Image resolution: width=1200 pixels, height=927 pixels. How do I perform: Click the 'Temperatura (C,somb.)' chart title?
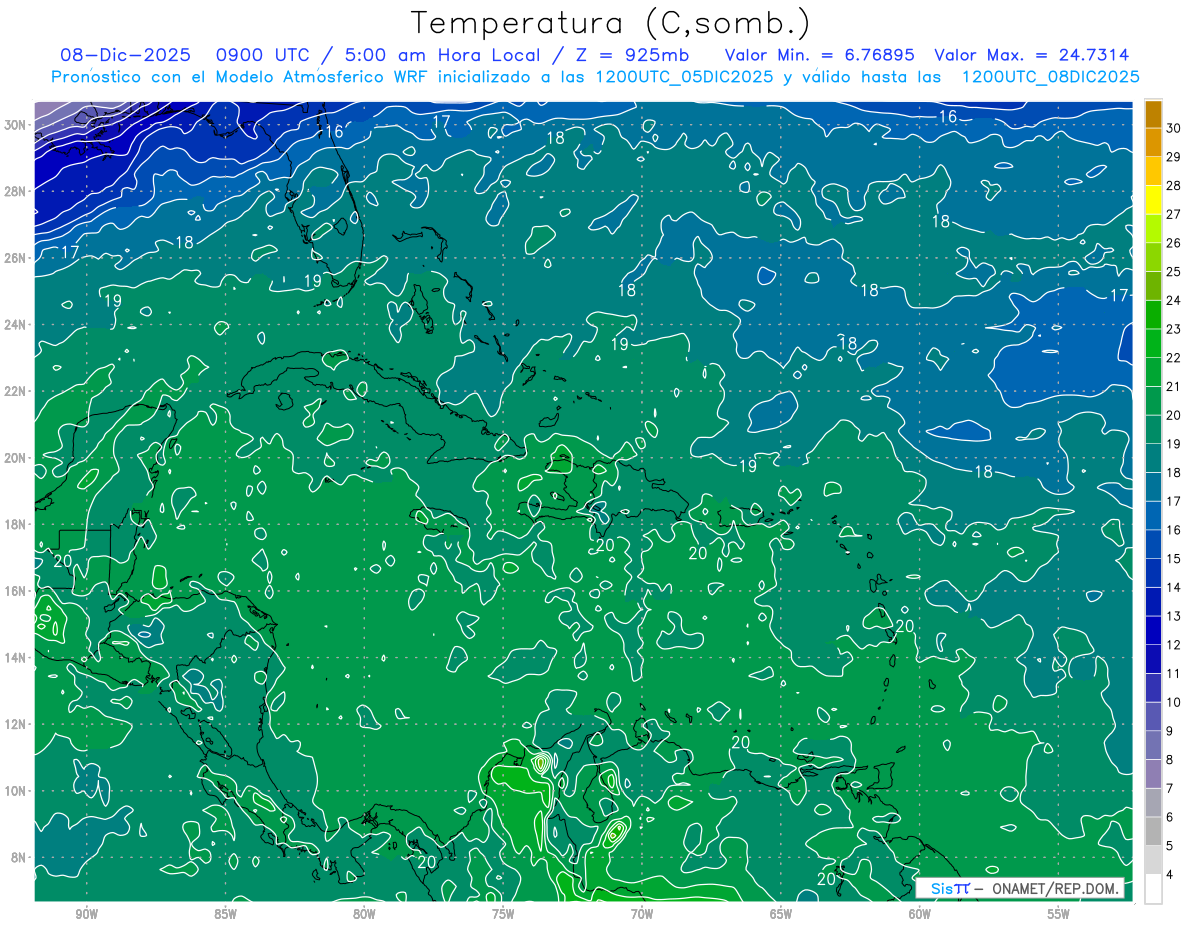[611, 23]
